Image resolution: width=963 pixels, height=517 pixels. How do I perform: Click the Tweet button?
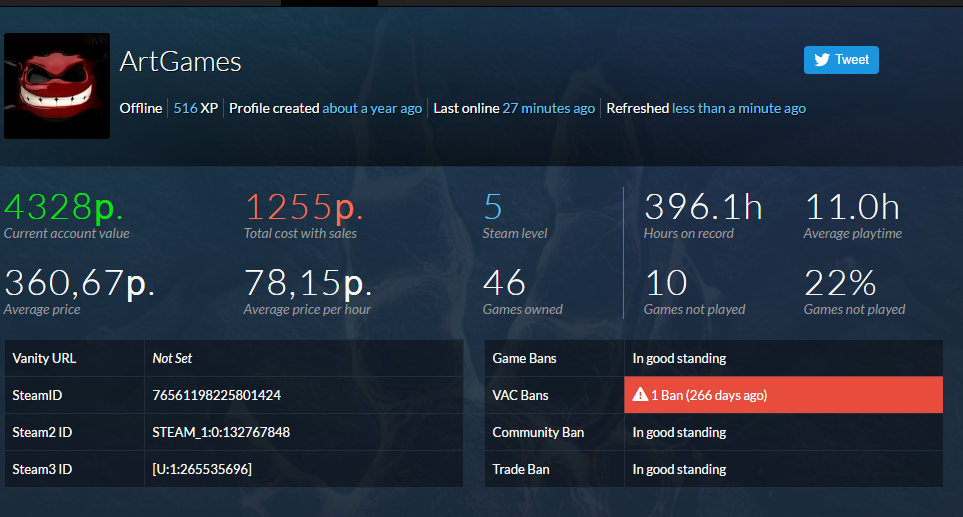841,60
